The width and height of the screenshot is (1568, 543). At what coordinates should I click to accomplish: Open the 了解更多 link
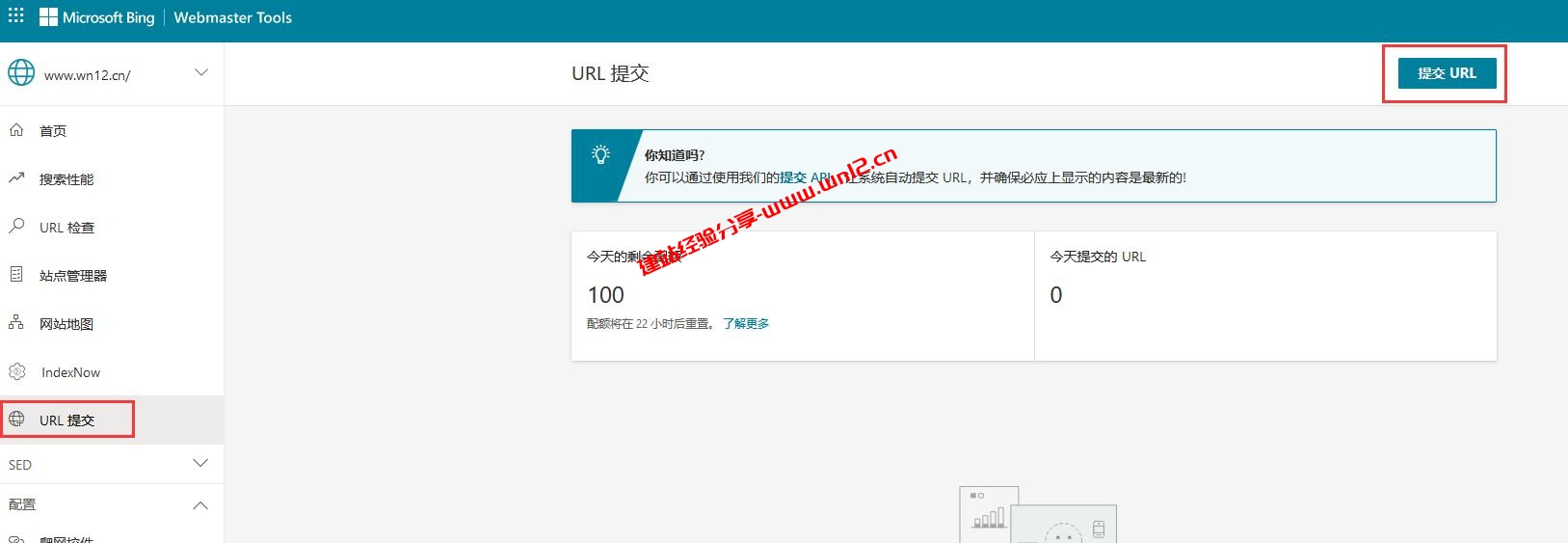coord(746,324)
